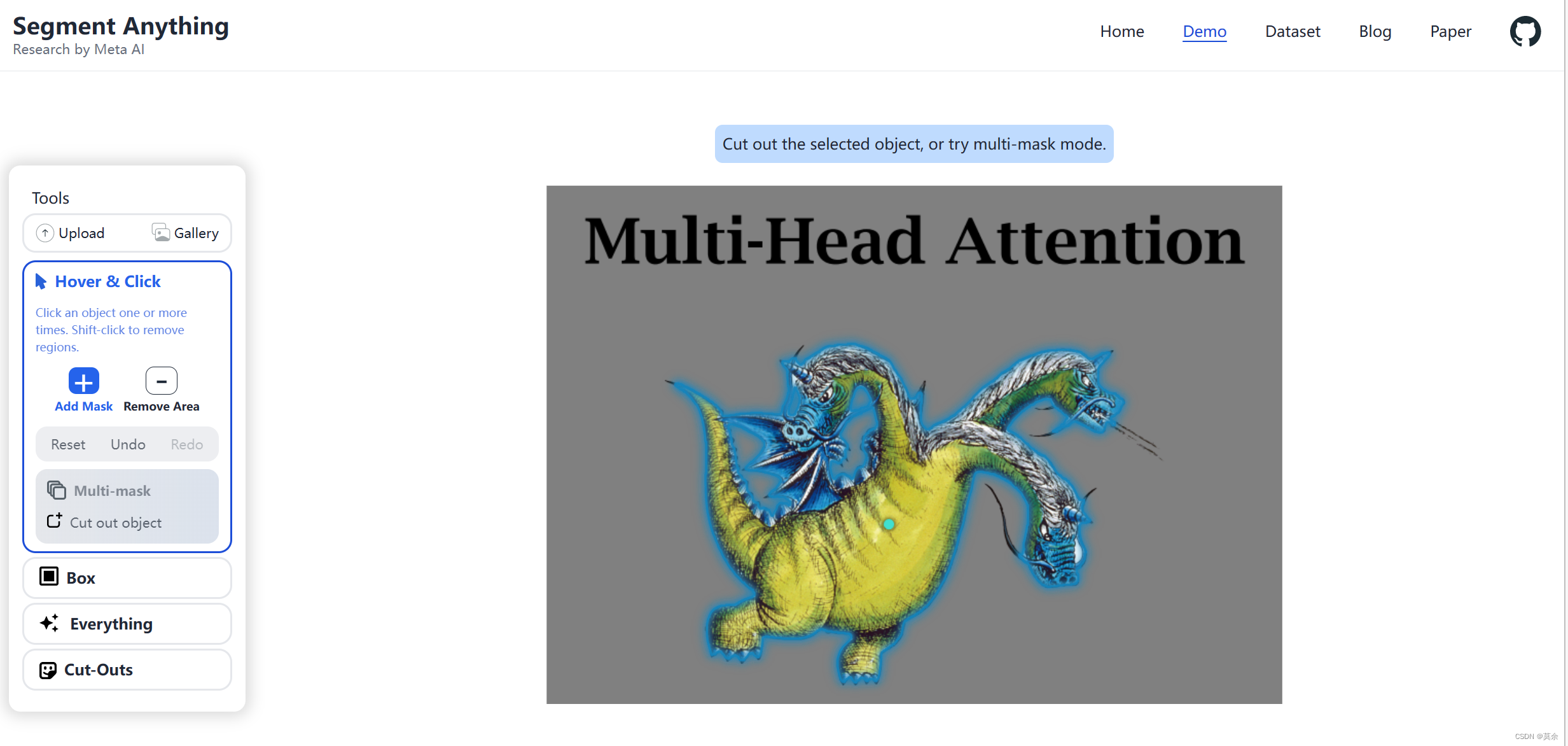1568x746 pixels.
Task: Click the blue Add Mask plus icon
Action: 84,381
